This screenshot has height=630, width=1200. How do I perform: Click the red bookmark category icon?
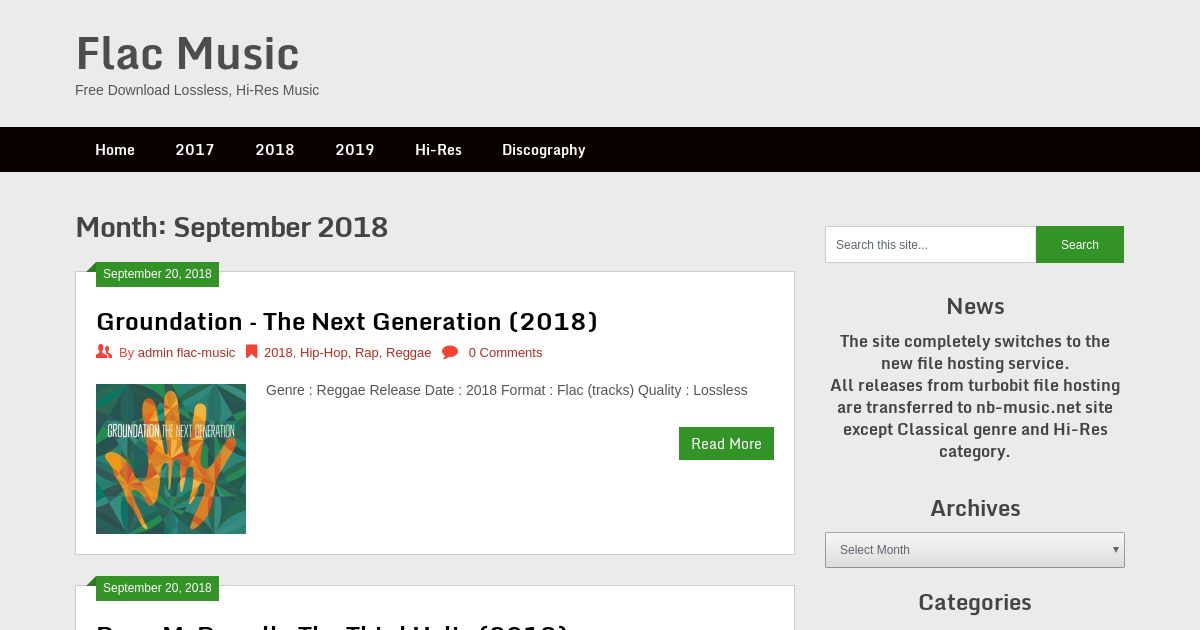[252, 352]
